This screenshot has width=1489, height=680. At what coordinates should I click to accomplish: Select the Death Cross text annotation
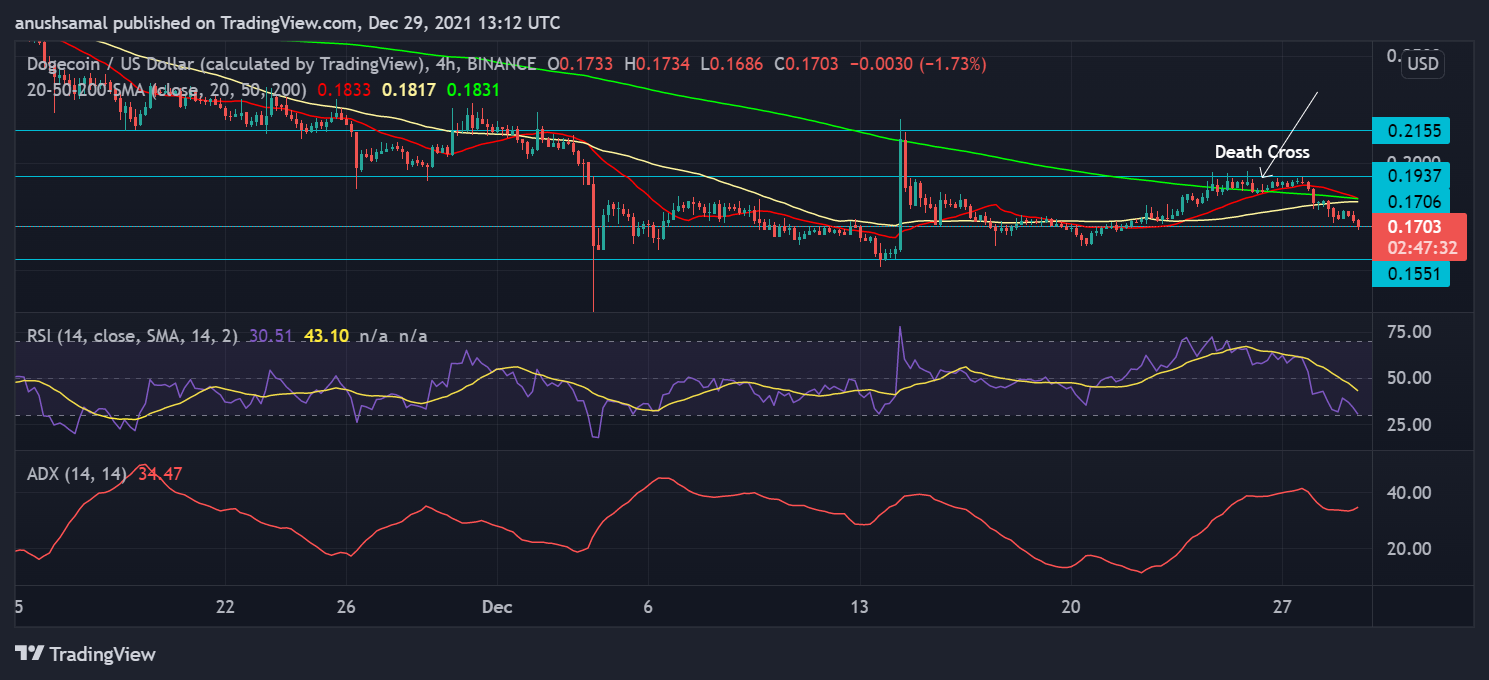click(x=1261, y=152)
